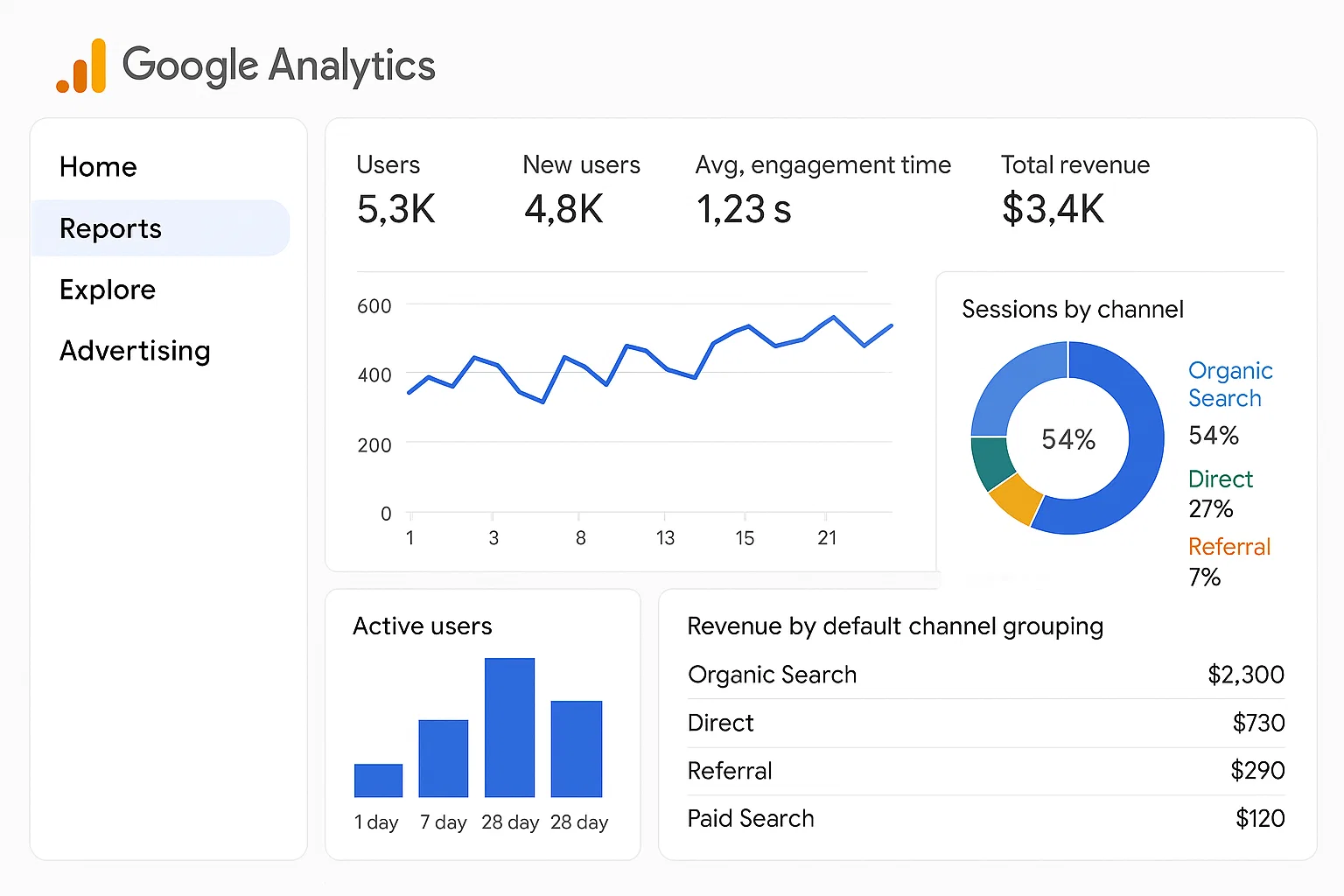This screenshot has width=1344, height=896.
Task: Click the 54% center label in donut
Action: (x=1067, y=439)
